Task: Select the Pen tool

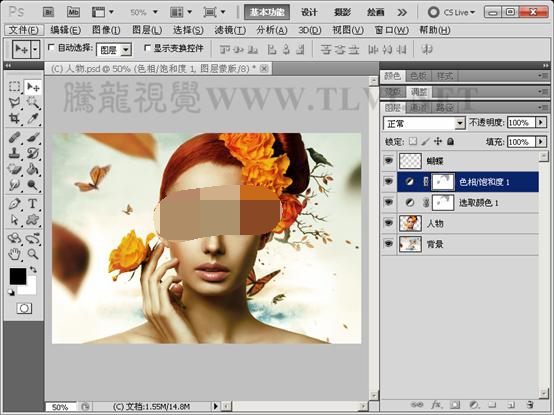Action: (14, 203)
